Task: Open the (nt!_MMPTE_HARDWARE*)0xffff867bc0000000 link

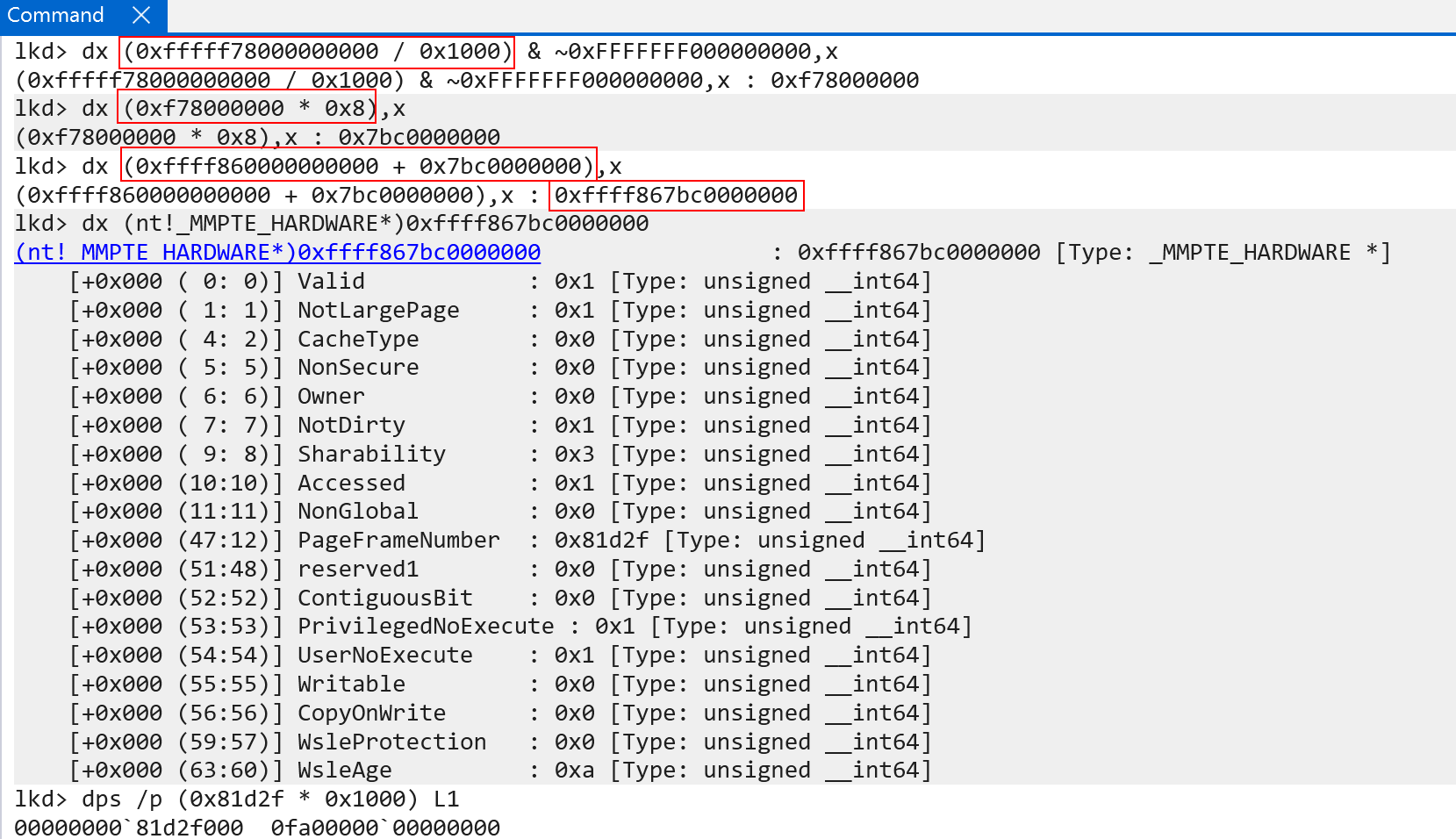Action: [277, 253]
